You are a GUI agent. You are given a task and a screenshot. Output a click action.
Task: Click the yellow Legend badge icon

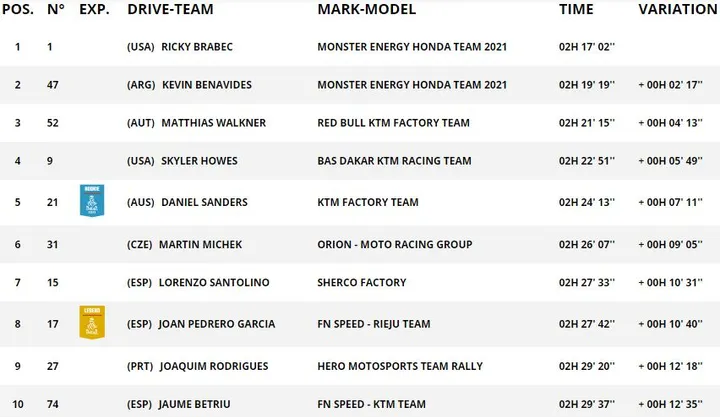coord(92,322)
